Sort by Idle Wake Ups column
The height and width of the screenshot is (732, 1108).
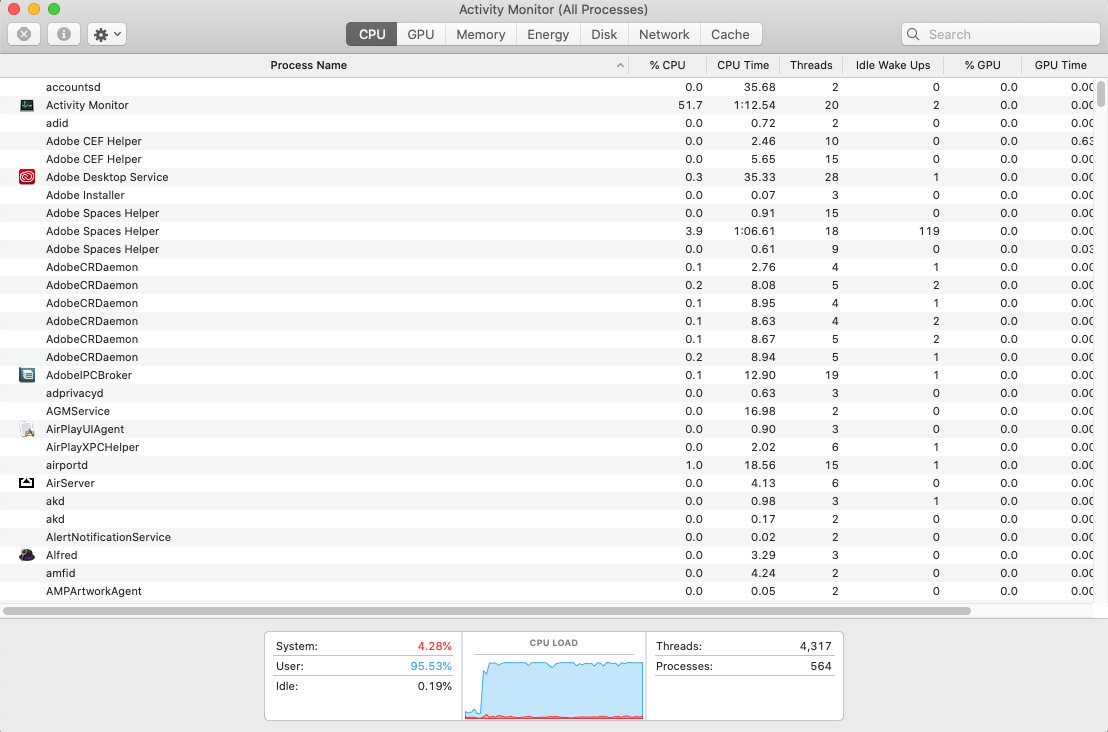click(892, 65)
